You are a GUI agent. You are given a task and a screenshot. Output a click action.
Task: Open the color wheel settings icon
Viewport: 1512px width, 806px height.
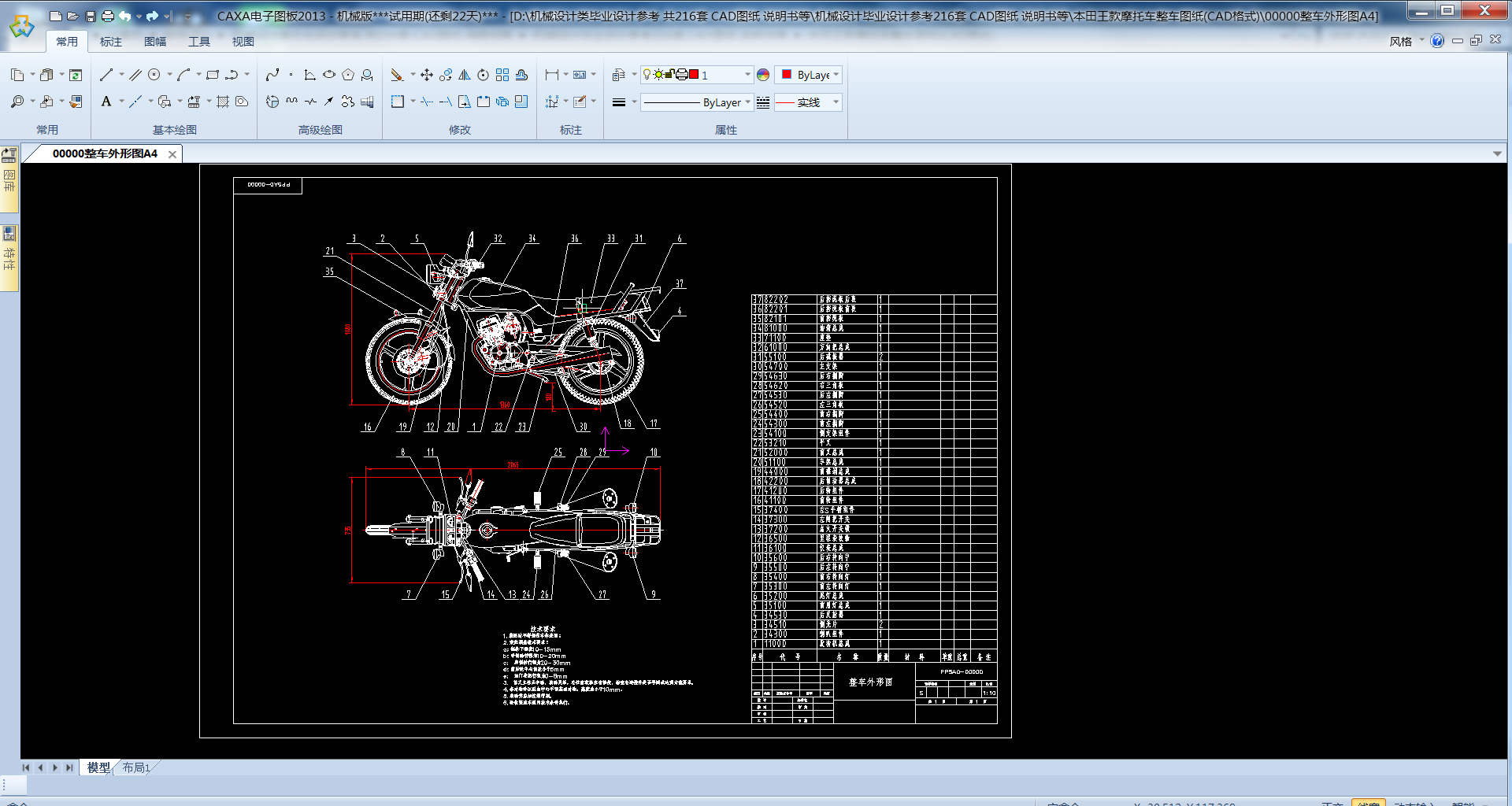coord(763,75)
